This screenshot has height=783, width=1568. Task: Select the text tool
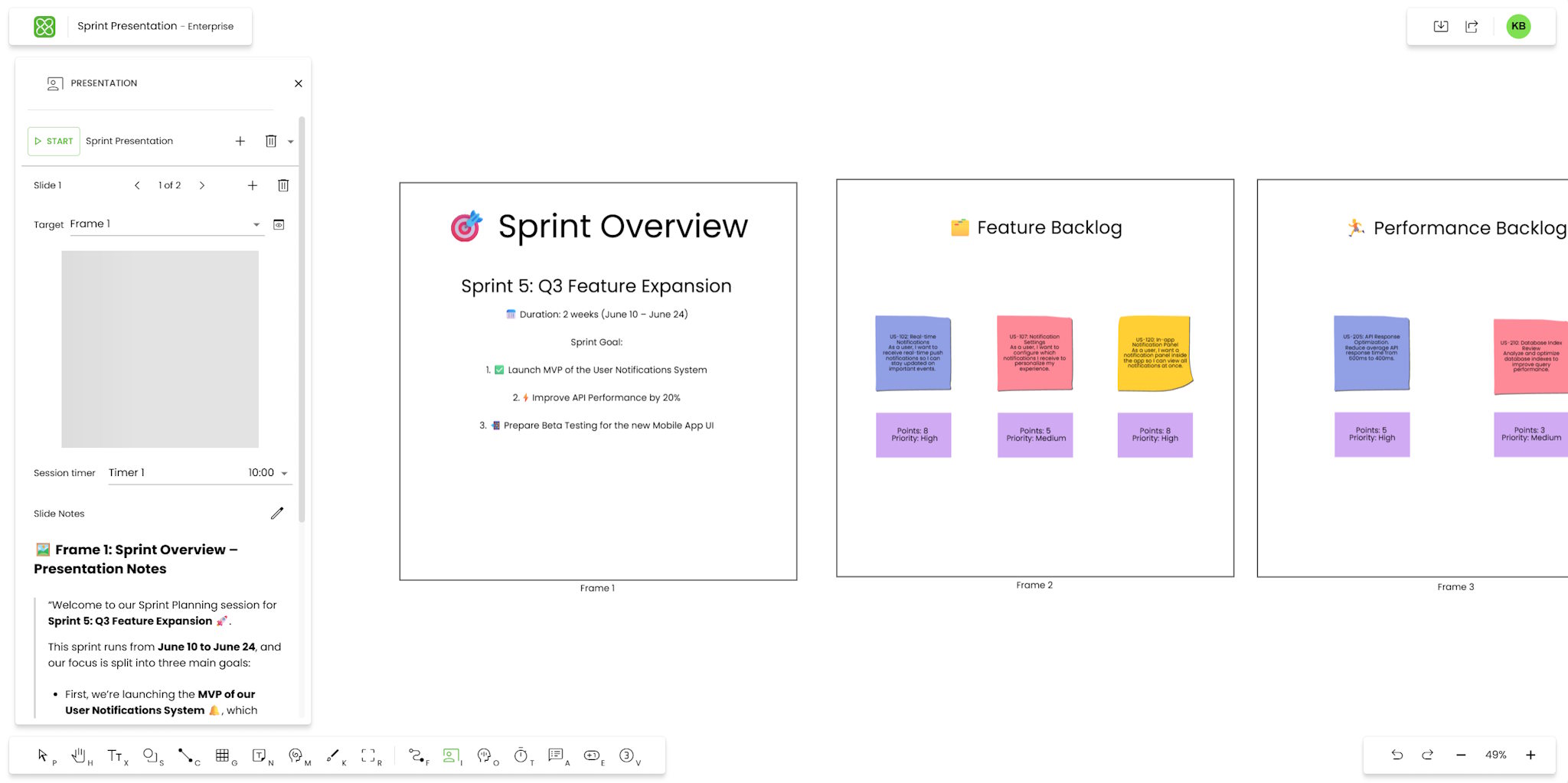tap(115, 755)
